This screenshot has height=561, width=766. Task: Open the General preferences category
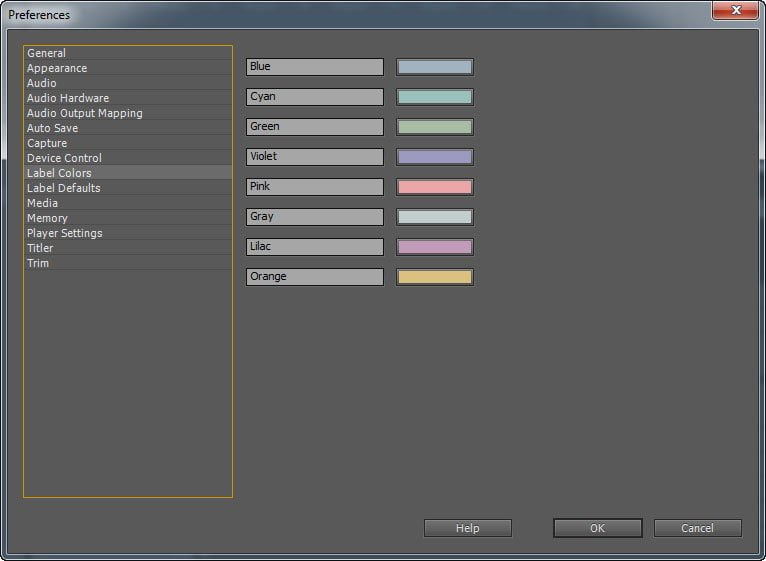tap(128, 53)
